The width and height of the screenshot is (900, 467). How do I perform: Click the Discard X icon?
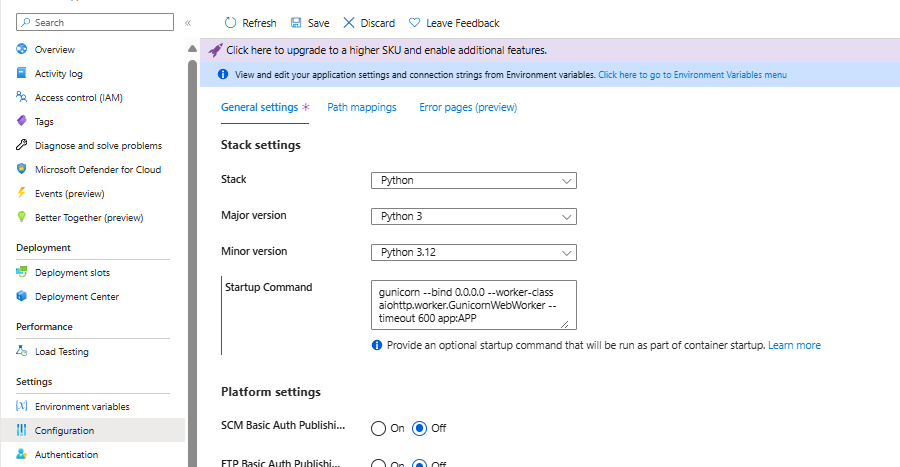349,22
